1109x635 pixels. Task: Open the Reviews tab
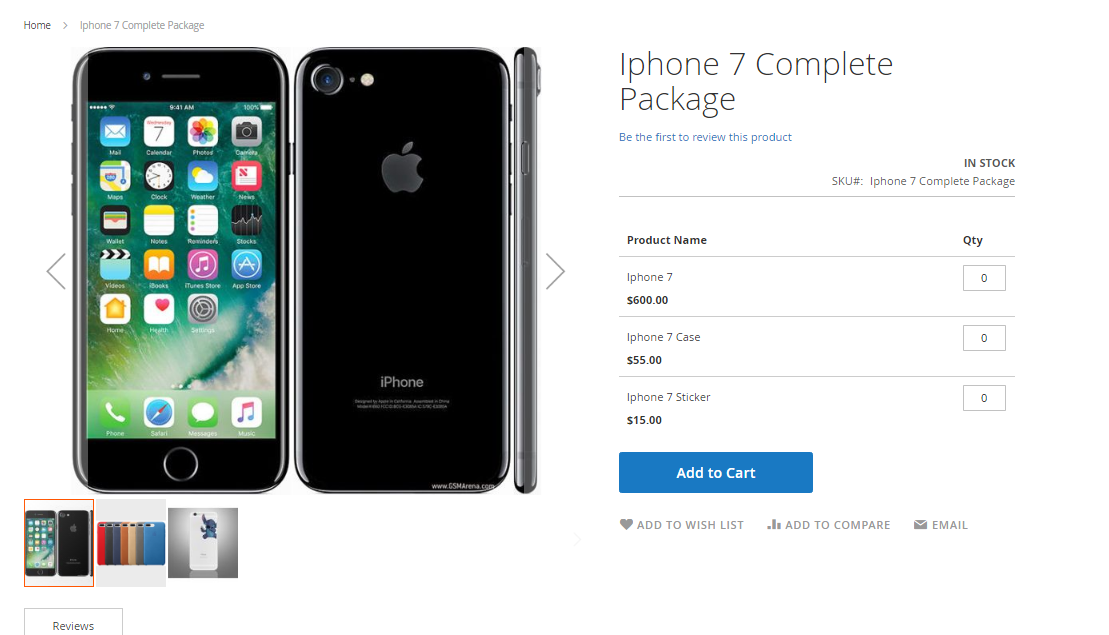[74, 622]
